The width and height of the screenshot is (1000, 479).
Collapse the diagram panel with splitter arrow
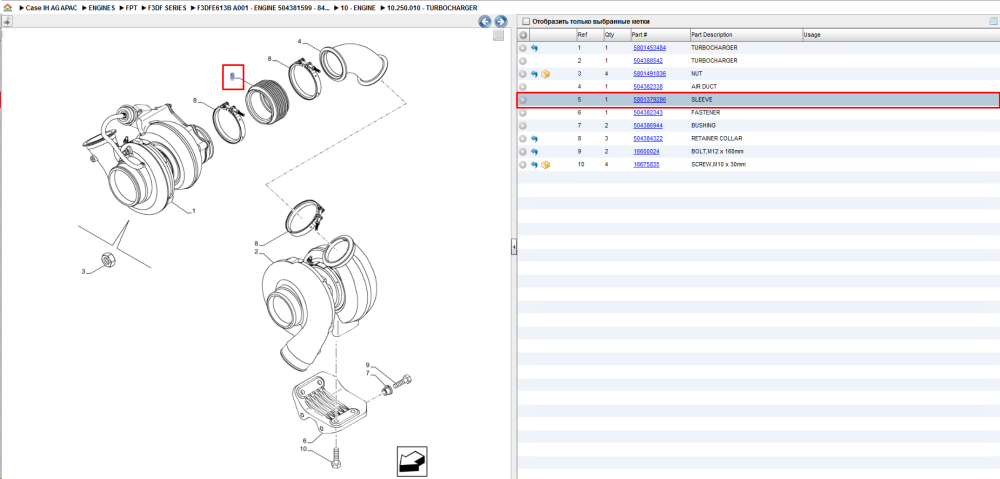click(513, 248)
